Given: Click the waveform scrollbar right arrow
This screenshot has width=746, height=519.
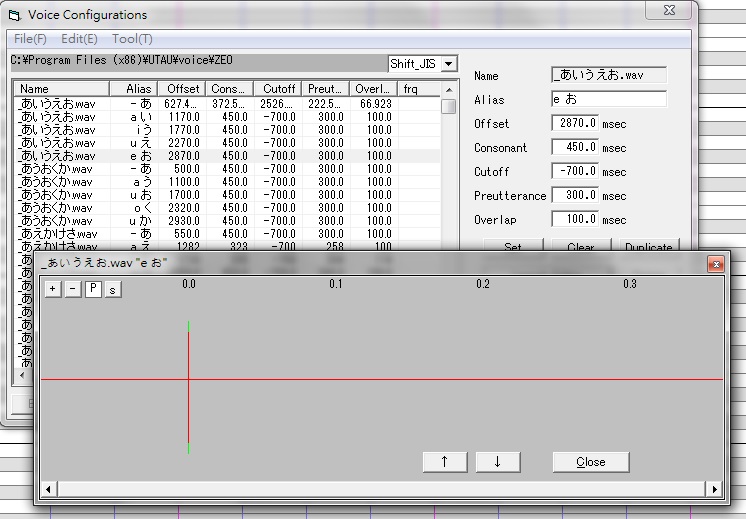Looking at the screenshot, I should coord(714,489).
